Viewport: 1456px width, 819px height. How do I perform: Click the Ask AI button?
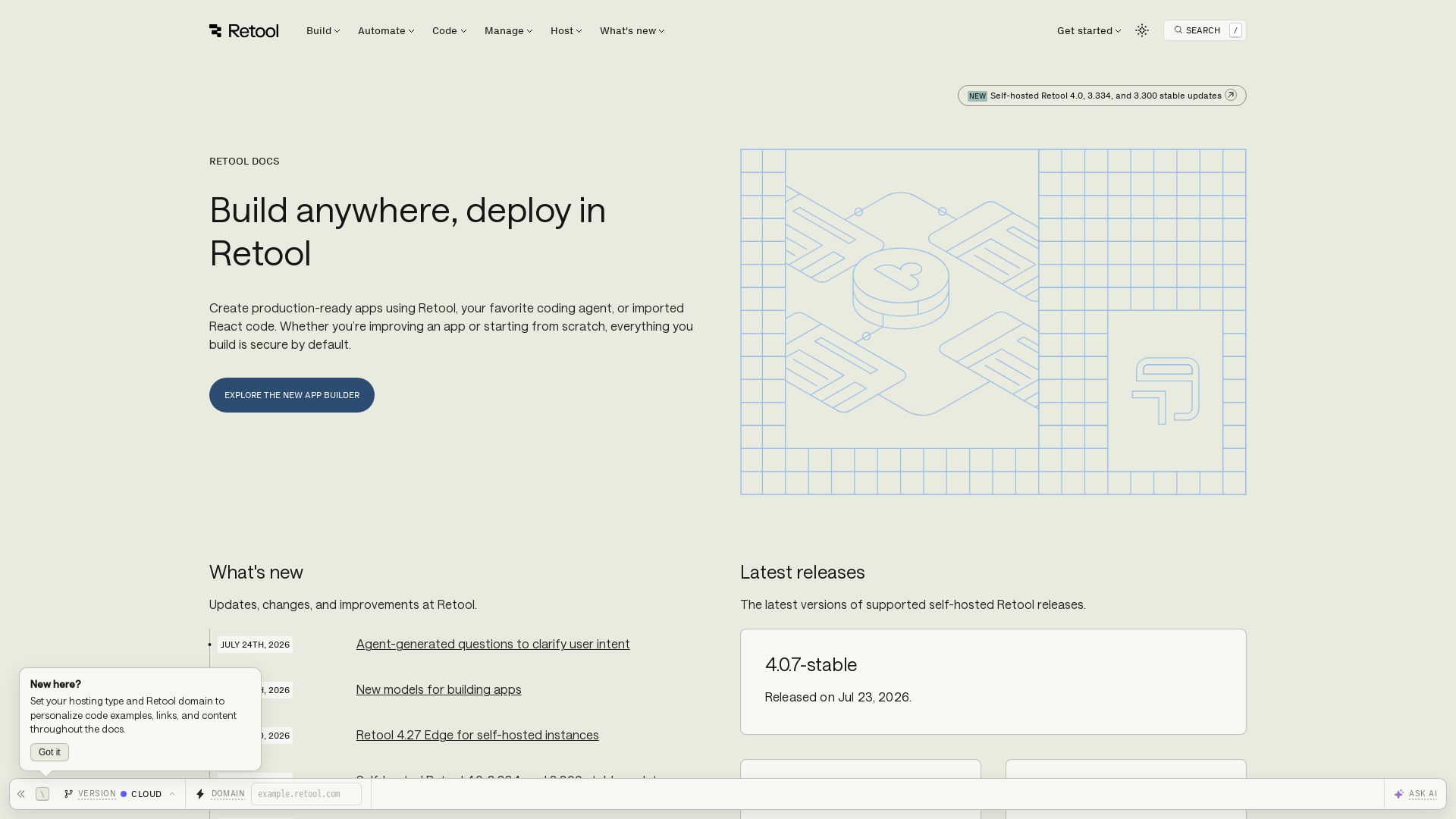pyautogui.click(x=1415, y=794)
